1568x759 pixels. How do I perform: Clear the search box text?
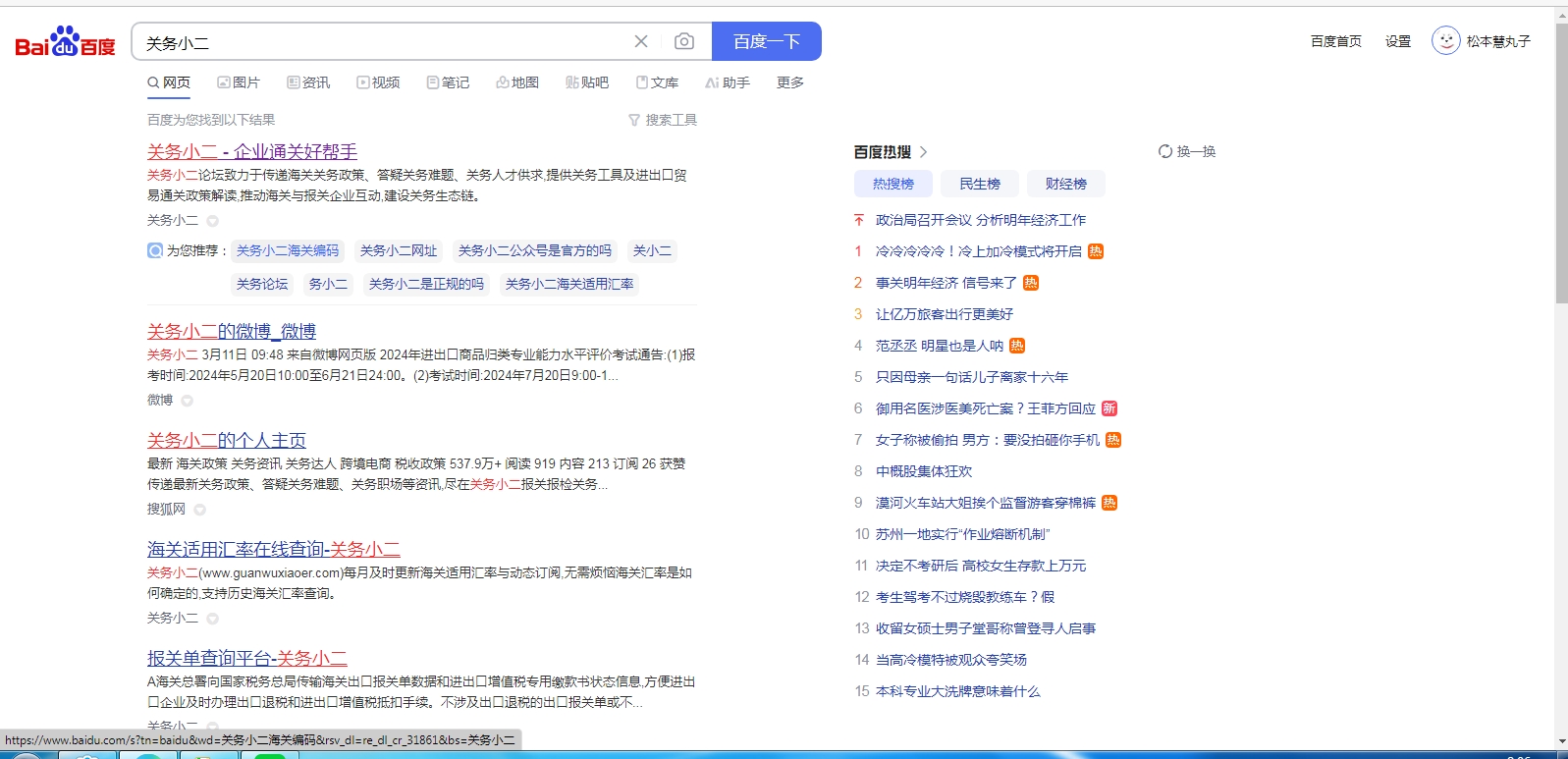[641, 41]
